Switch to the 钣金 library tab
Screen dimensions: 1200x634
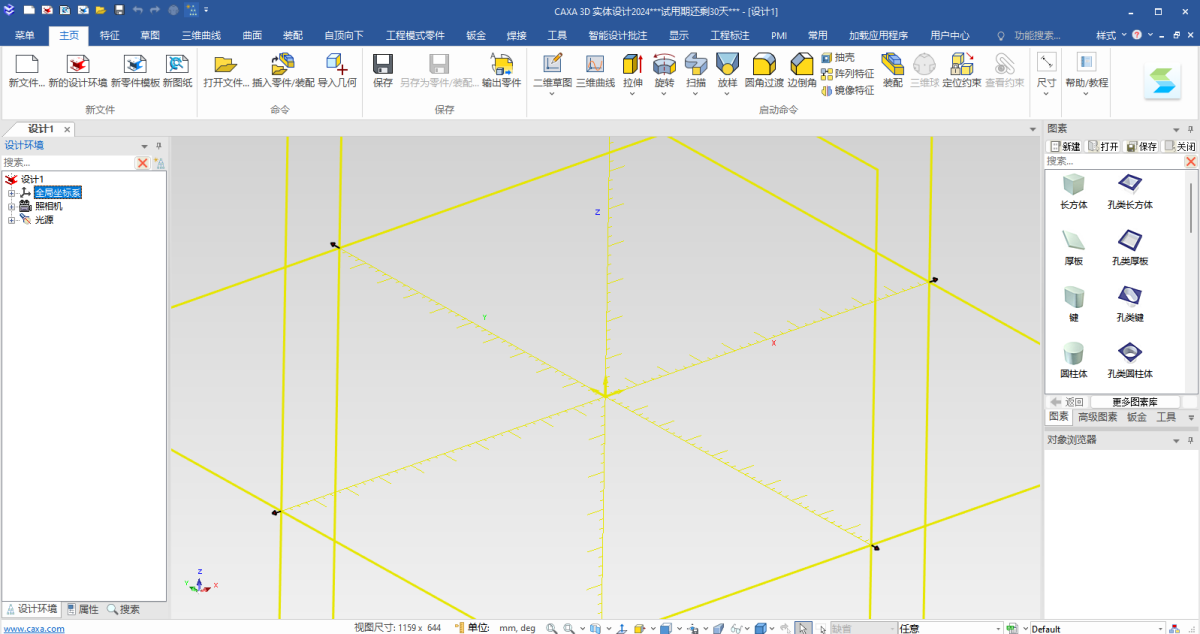click(x=1136, y=417)
